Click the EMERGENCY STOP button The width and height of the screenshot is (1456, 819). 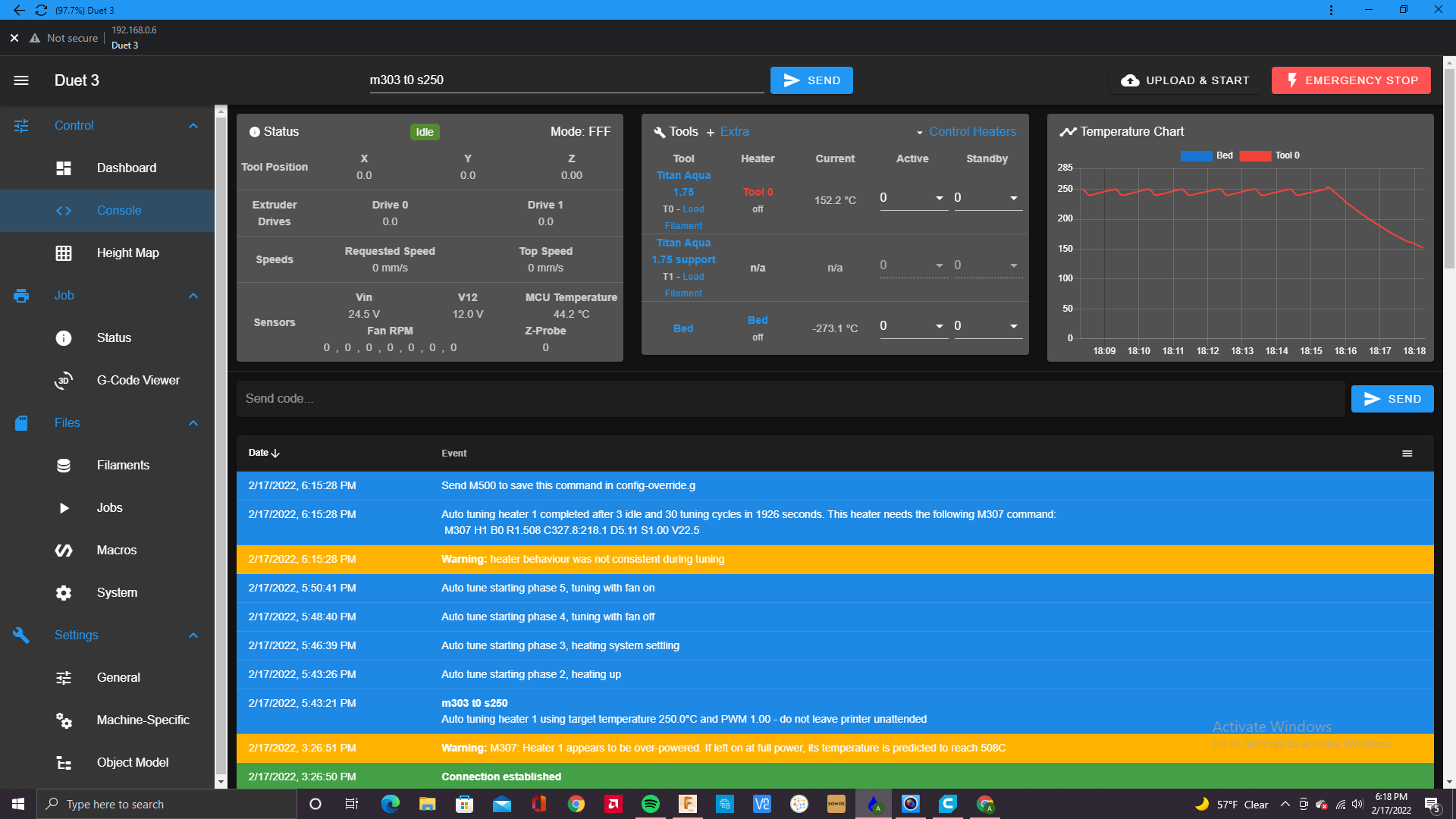pos(1351,80)
